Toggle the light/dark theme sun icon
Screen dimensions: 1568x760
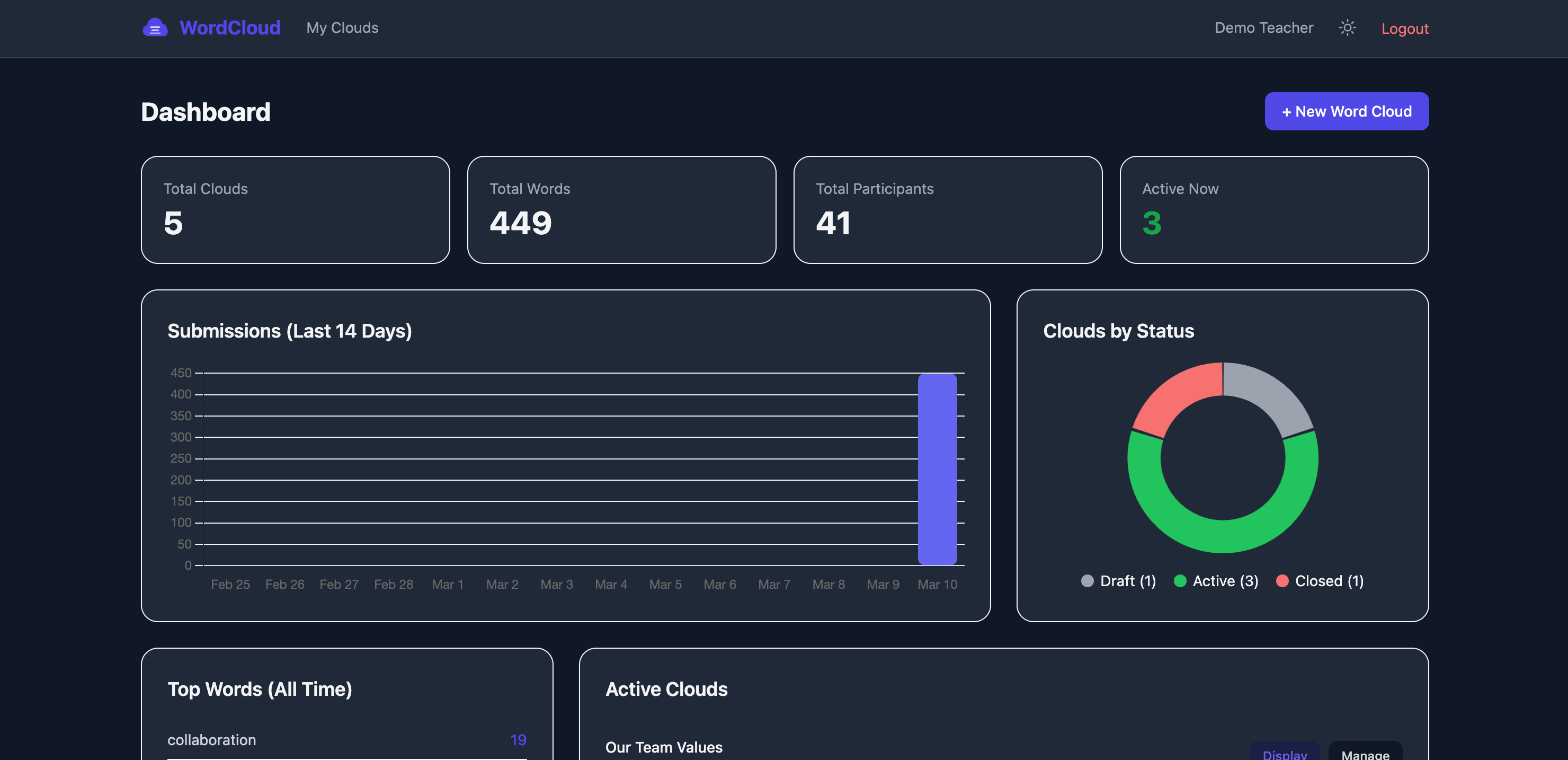(x=1347, y=28)
